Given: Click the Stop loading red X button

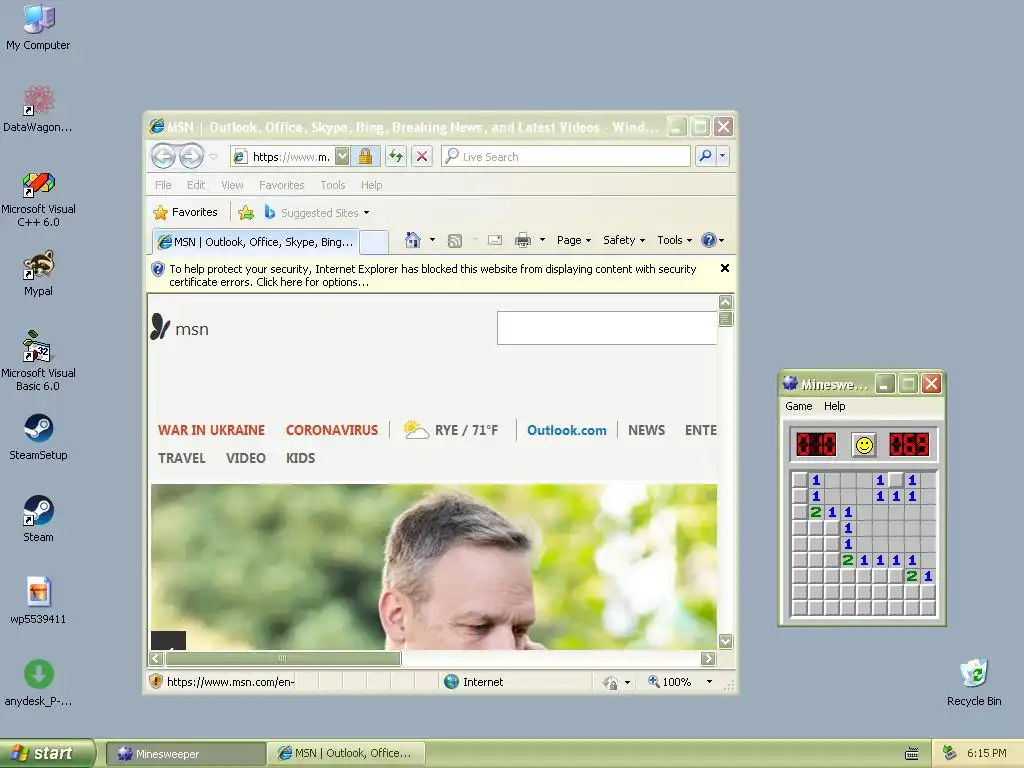Looking at the screenshot, I should pyautogui.click(x=422, y=156).
